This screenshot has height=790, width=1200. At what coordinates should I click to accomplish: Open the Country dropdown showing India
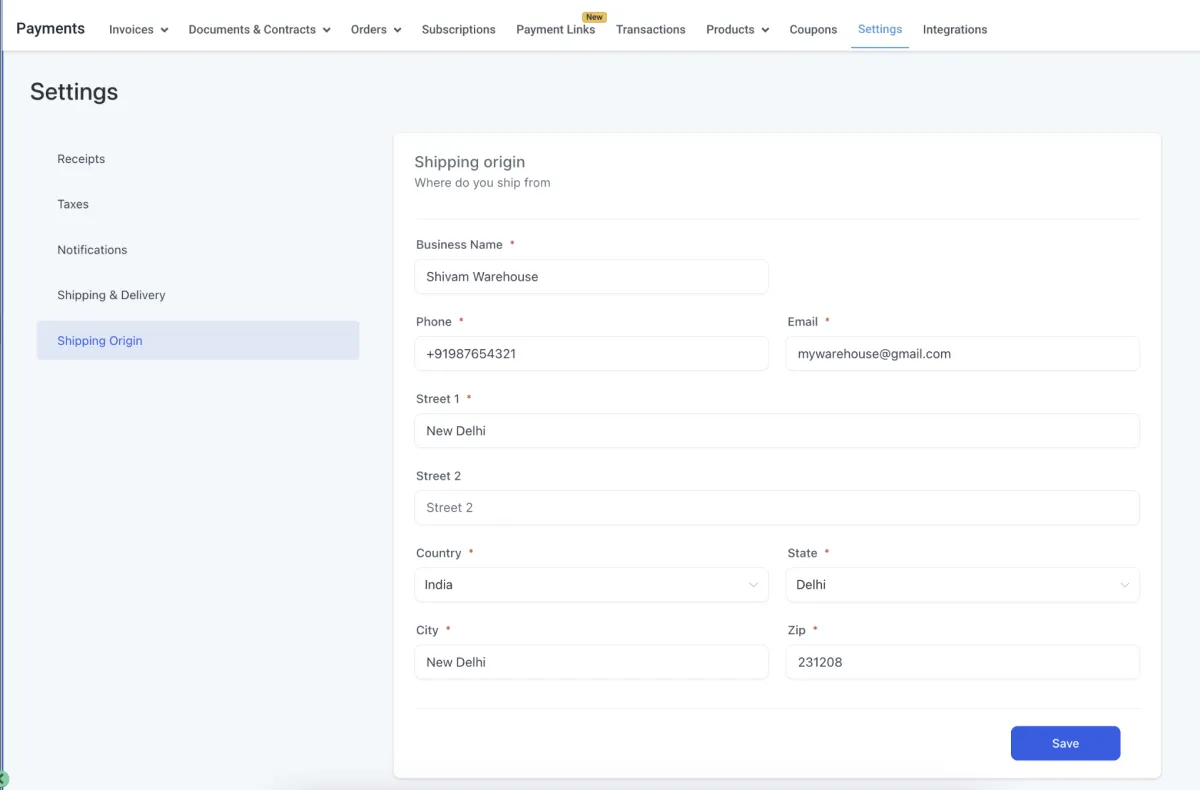591,585
